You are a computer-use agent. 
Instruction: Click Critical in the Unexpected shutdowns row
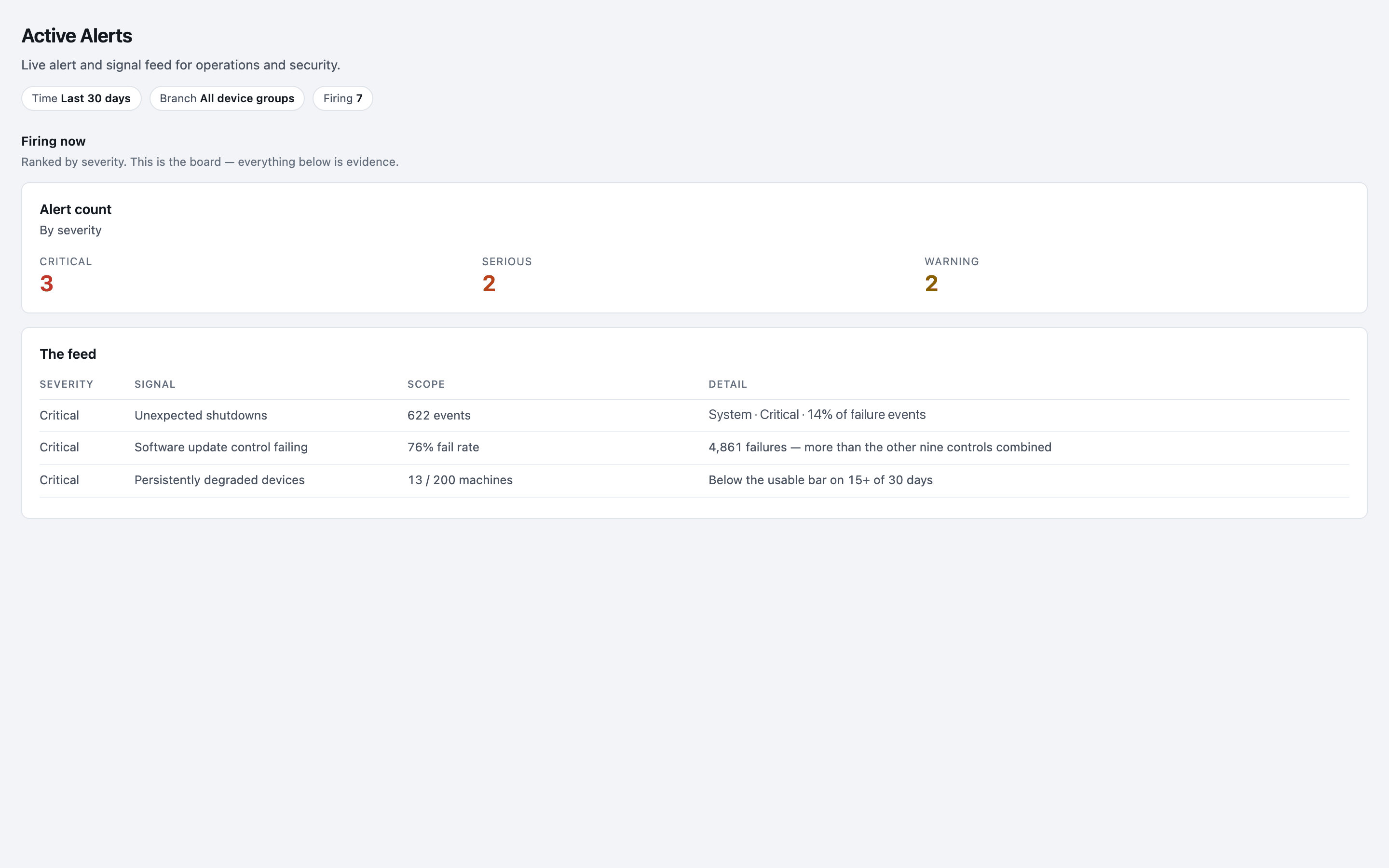coord(59,415)
